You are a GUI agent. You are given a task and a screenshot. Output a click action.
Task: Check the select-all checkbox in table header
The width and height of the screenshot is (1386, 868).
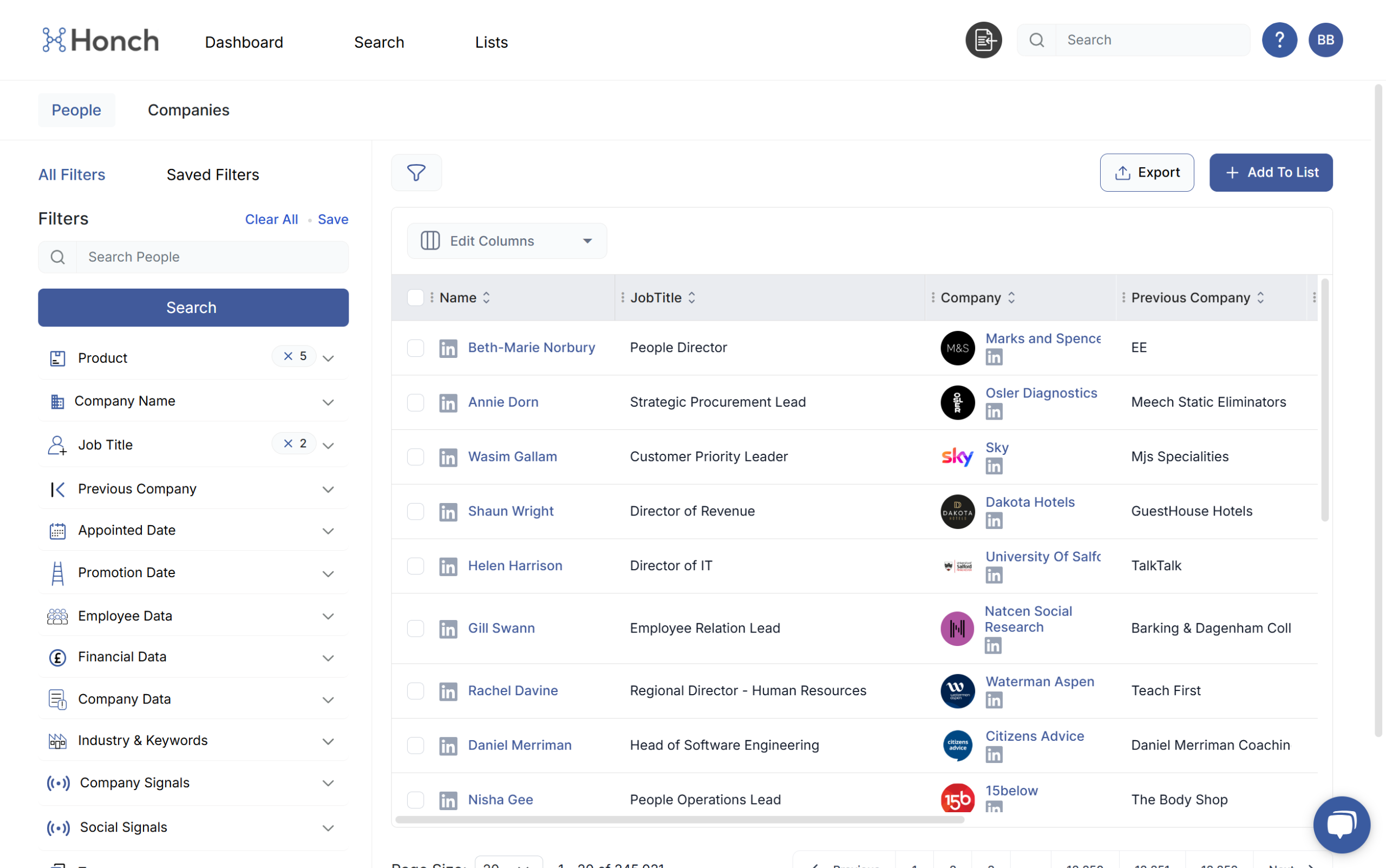click(x=415, y=297)
